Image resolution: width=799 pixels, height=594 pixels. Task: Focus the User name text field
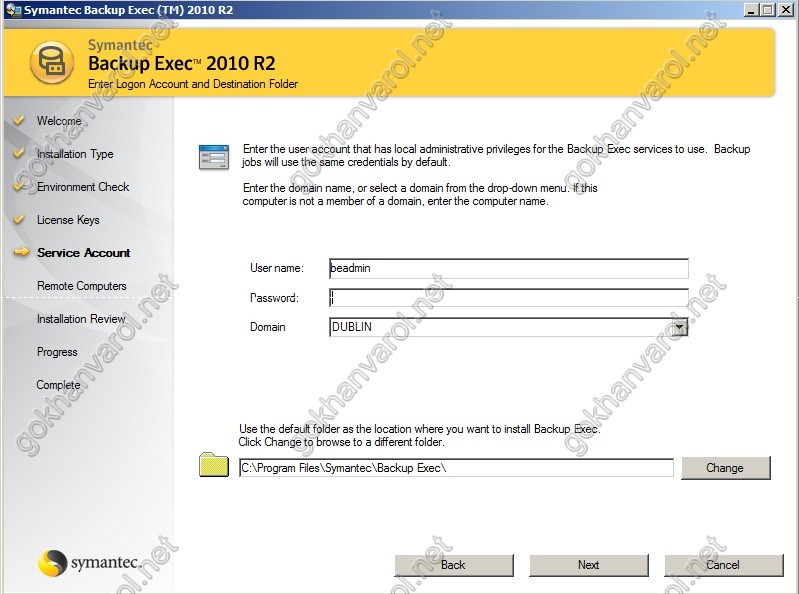point(508,268)
